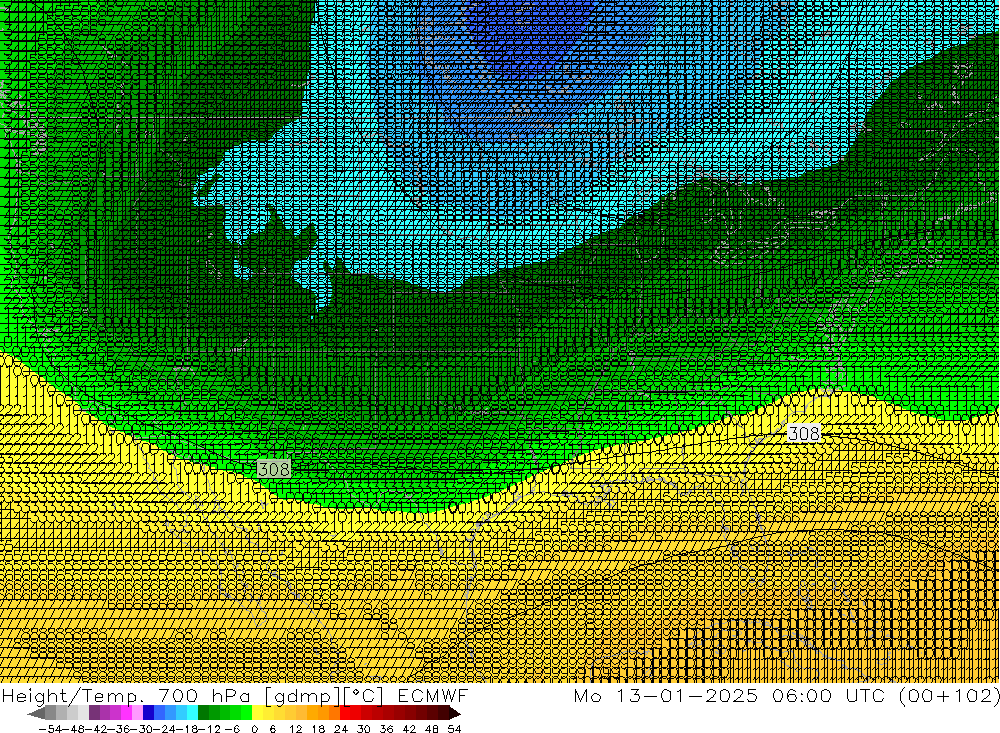The height and width of the screenshot is (733, 1000).
Task: Select the light pink swatch near legend value -30
Action: [137, 714]
